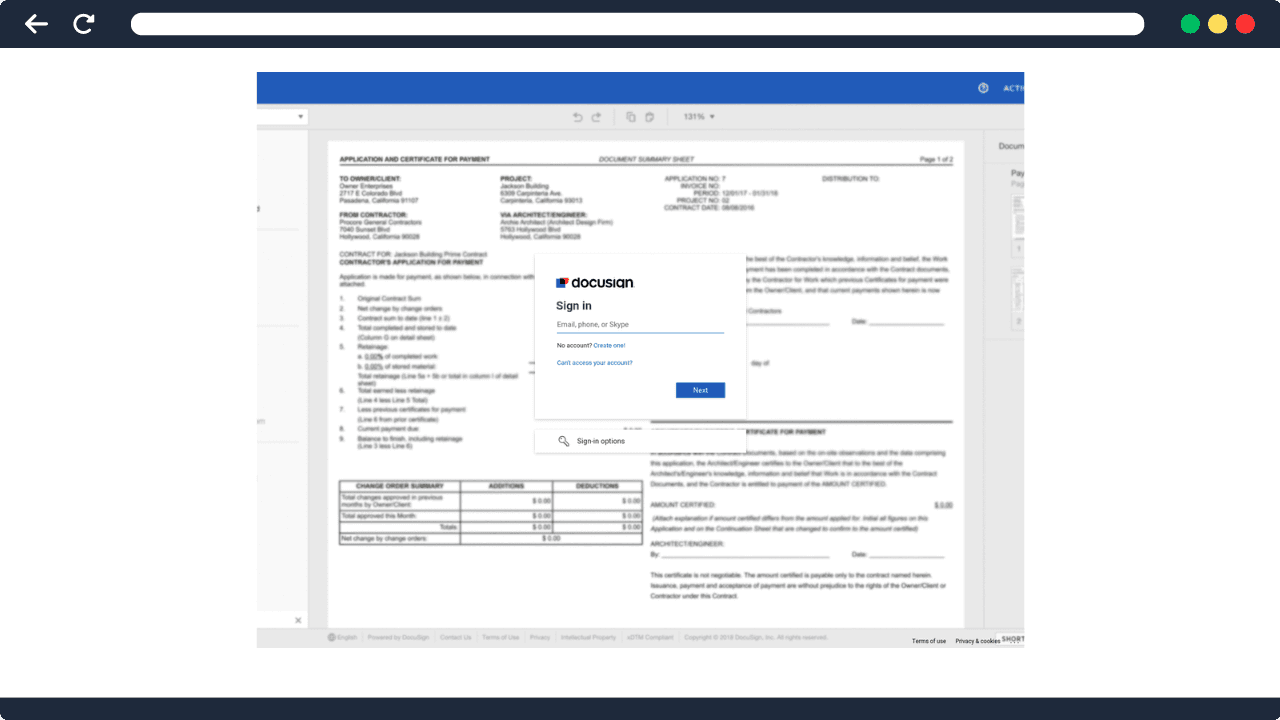Open the blurred Terms of Use footer link
This screenshot has width=1280, height=720.
coord(500,637)
